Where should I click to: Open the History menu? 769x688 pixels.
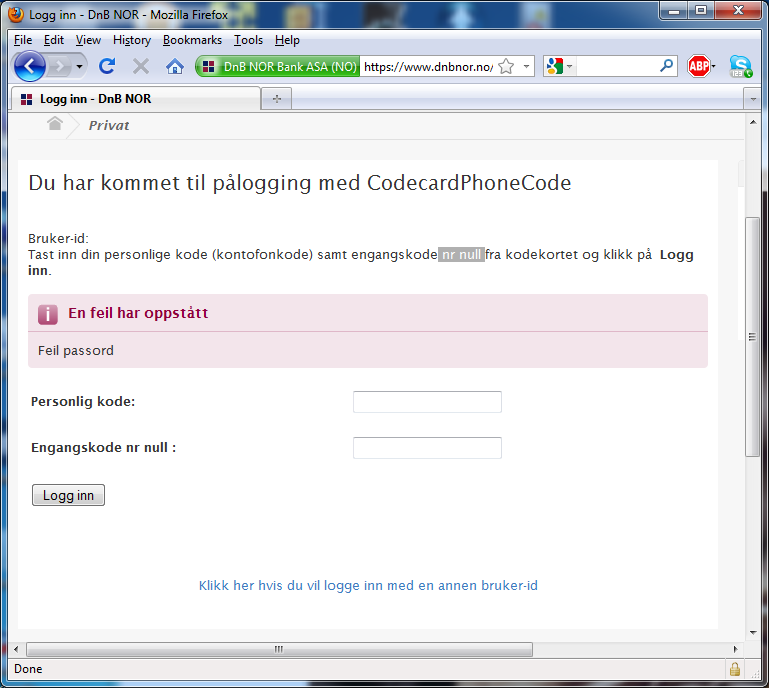click(x=132, y=40)
